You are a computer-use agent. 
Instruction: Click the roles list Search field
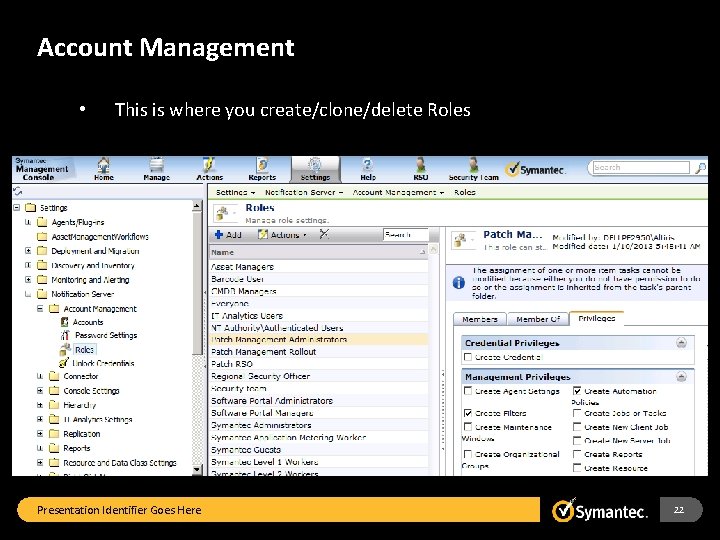point(405,235)
